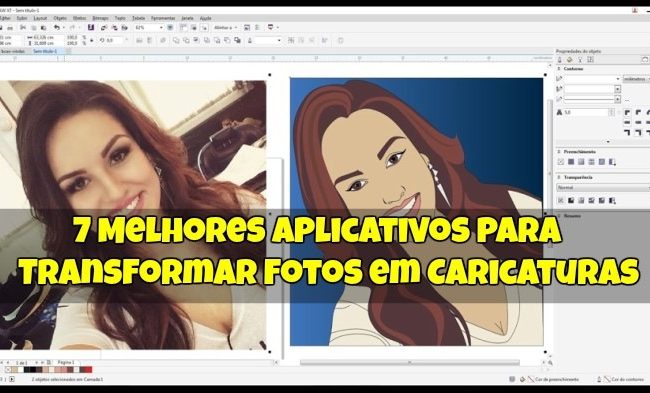The image size is (650, 393).
Task: Click the Weld shapes icon
Action: [176, 40]
